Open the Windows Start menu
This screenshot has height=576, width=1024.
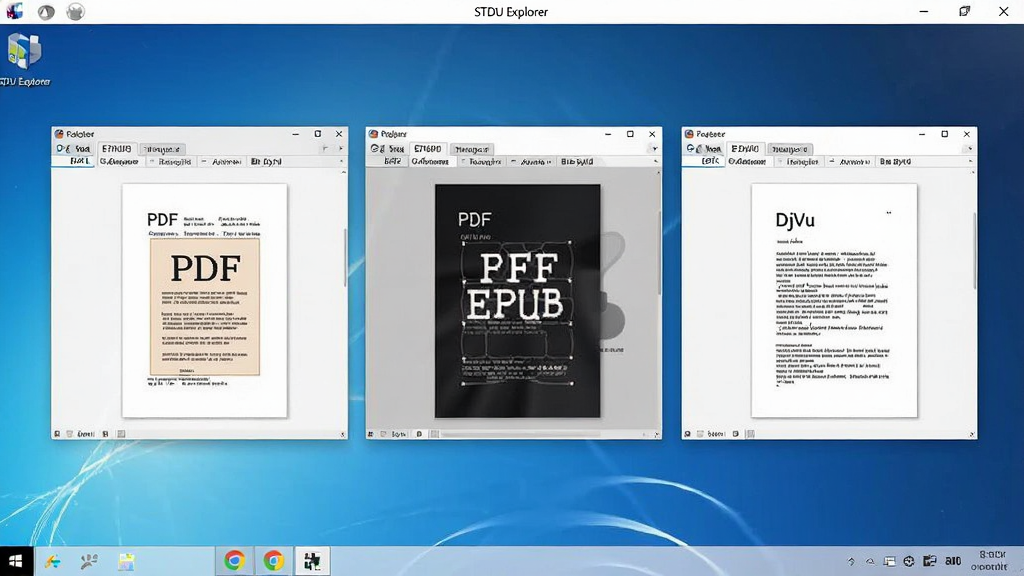pyautogui.click(x=16, y=561)
